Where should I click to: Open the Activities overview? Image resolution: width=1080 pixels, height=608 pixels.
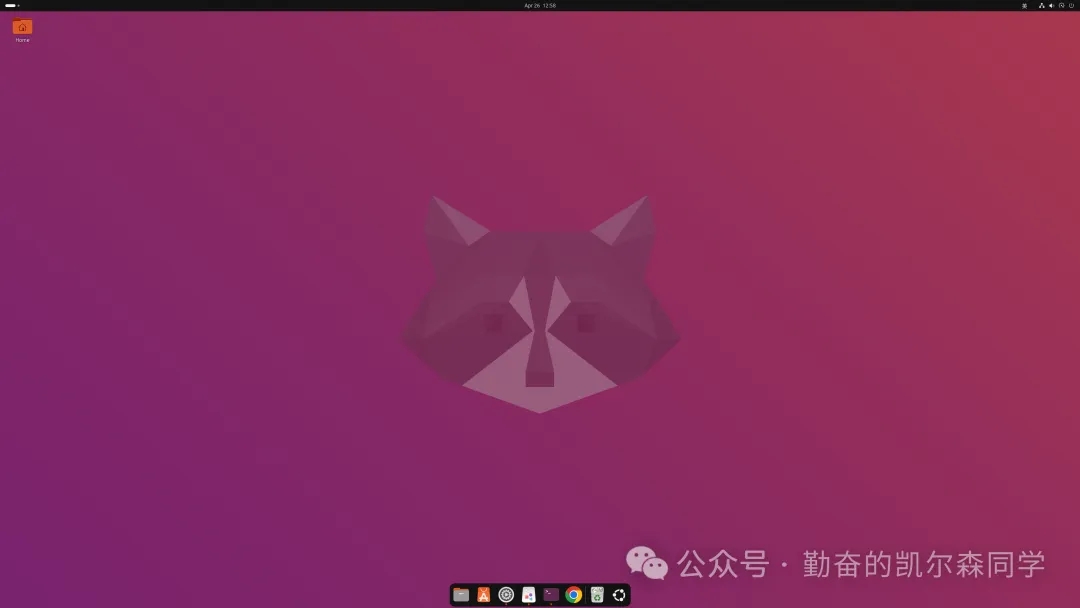click(10, 5)
